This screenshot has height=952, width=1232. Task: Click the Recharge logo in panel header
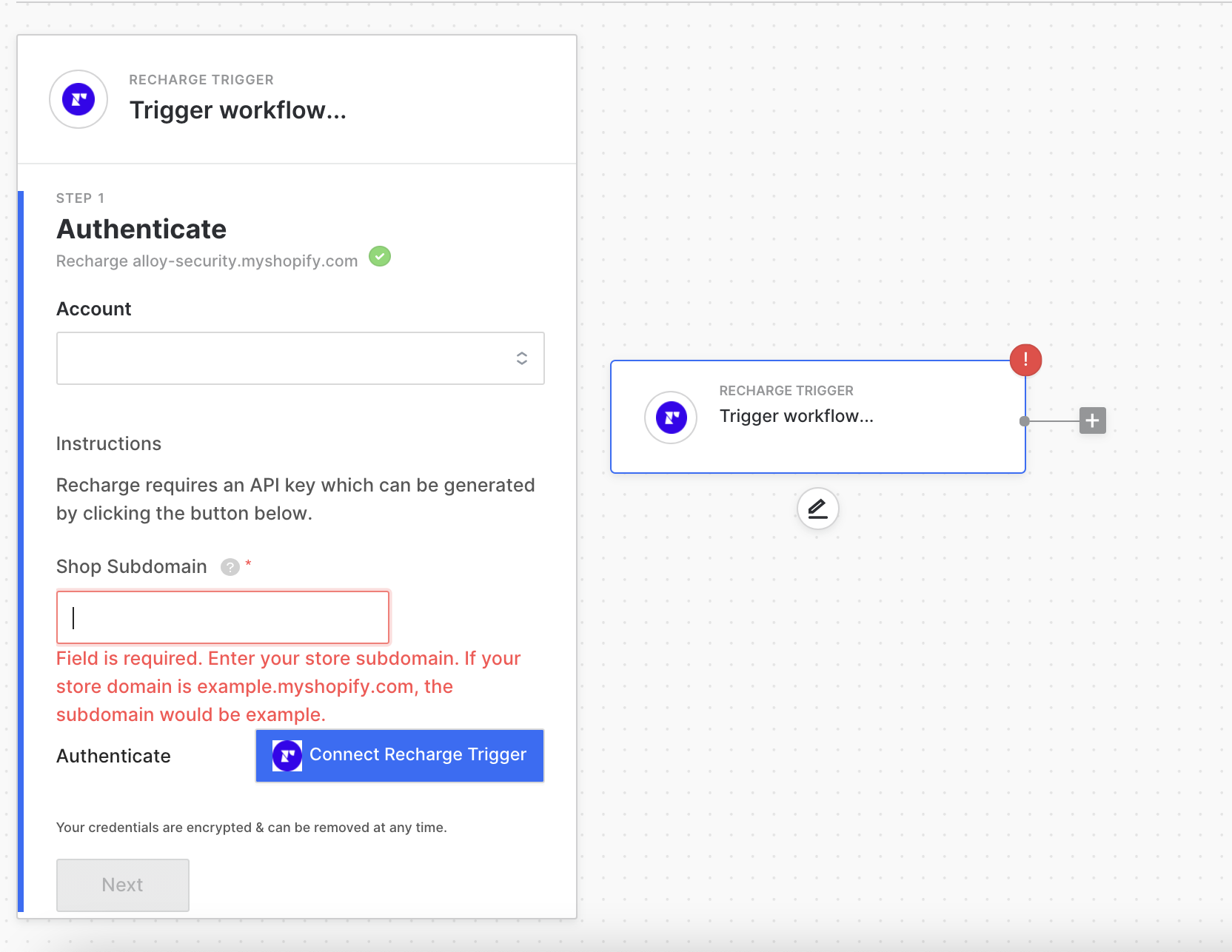pos(78,99)
